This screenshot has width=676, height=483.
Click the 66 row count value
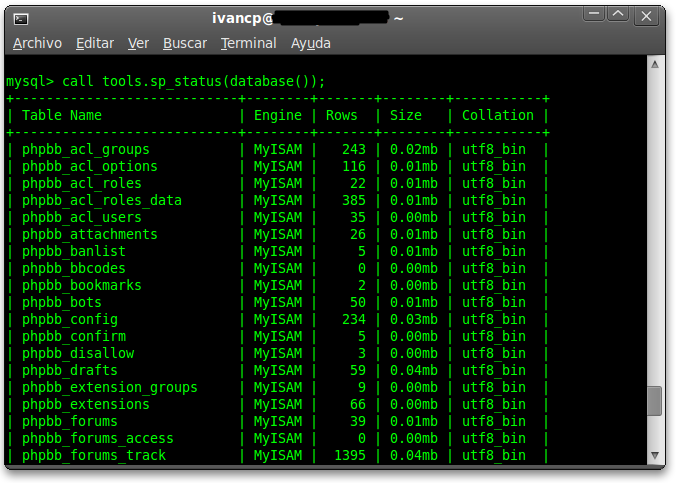point(358,405)
